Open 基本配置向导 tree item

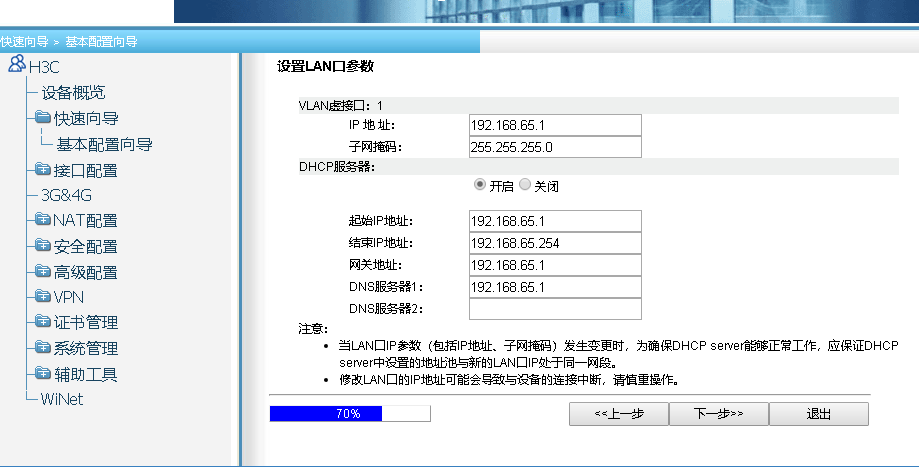point(104,144)
